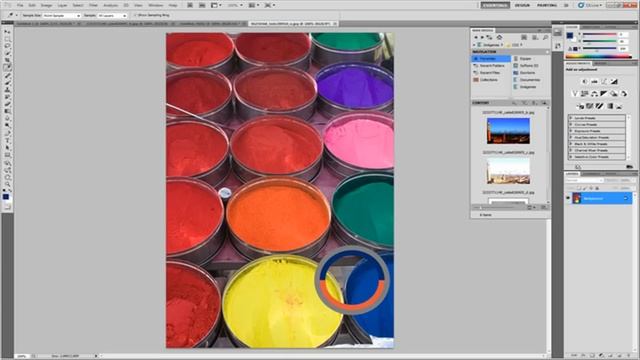Viewport: 640px width, 360px height.
Task: Toggle the Show Sampling Ring checkbox
Action: [x=136, y=15]
